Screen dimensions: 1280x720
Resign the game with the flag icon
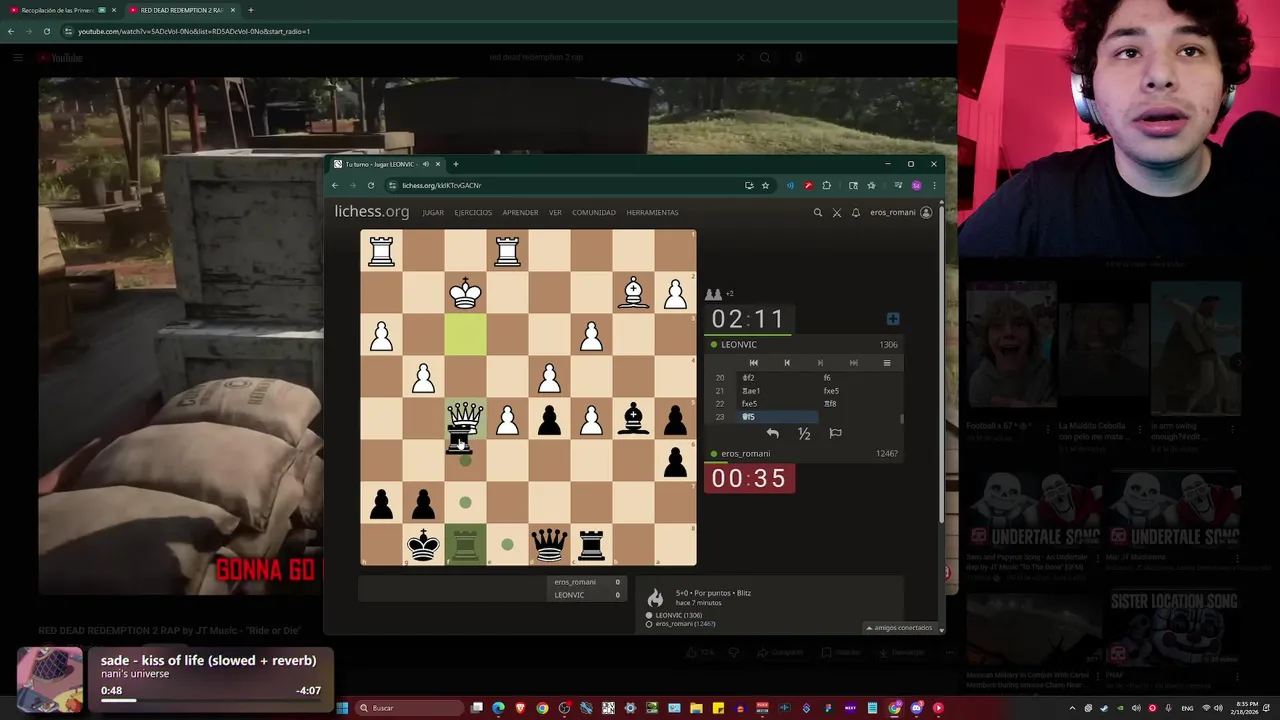tap(835, 433)
